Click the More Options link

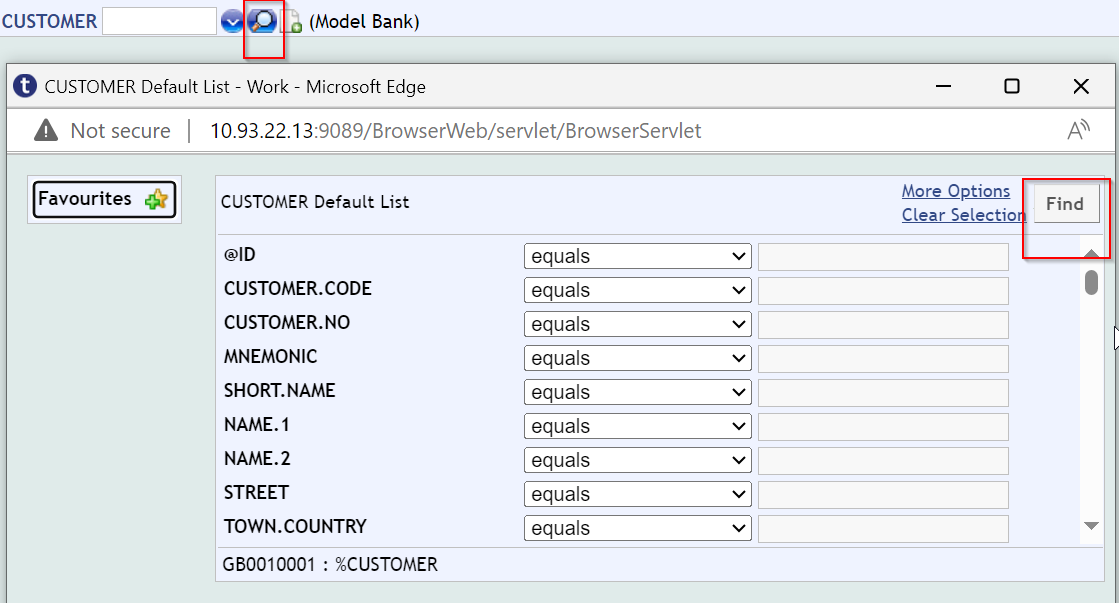pyautogui.click(x=955, y=191)
